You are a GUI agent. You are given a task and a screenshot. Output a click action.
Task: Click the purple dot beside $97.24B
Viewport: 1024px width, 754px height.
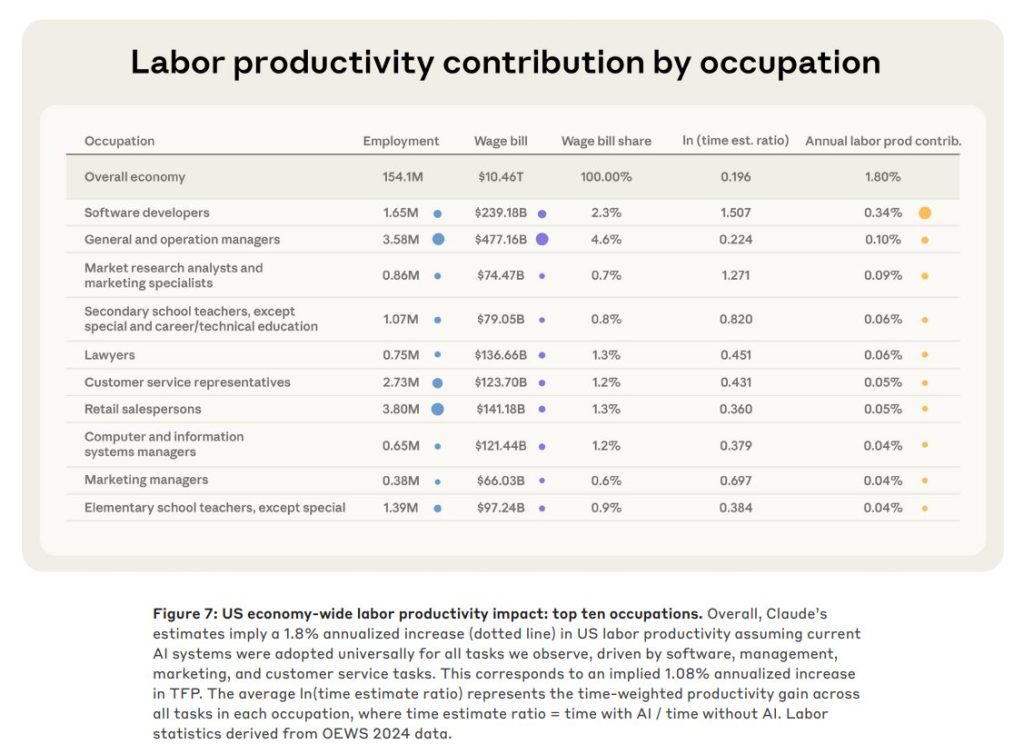pos(542,508)
